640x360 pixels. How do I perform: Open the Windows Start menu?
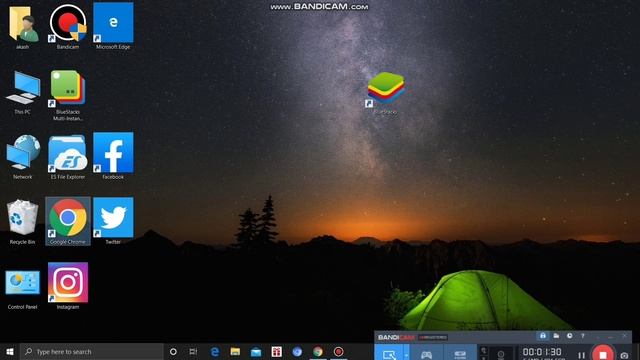click(10, 351)
